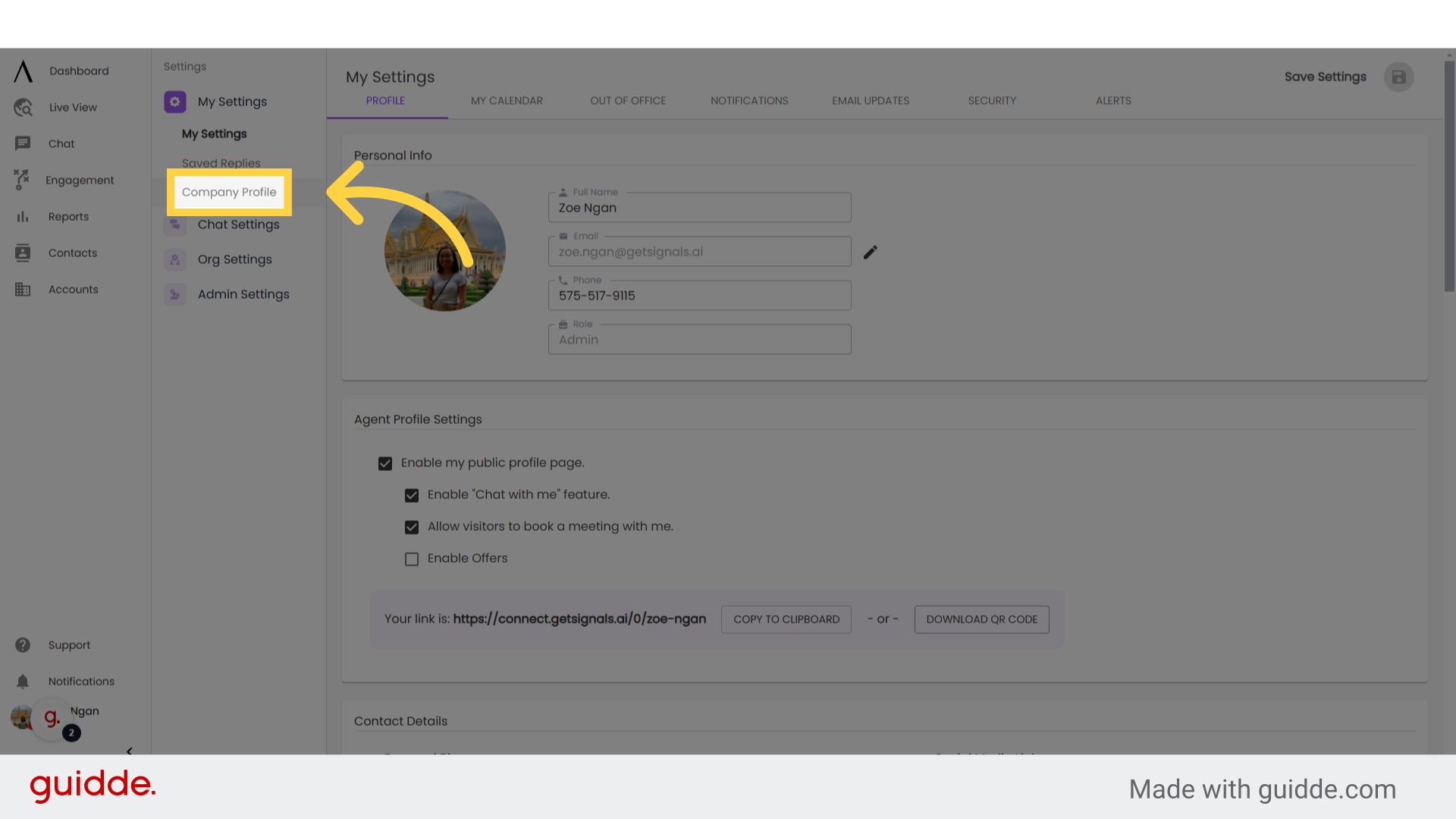Open the Alerts tab
The image size is (1456, 819).
(x=1113, y=101)
